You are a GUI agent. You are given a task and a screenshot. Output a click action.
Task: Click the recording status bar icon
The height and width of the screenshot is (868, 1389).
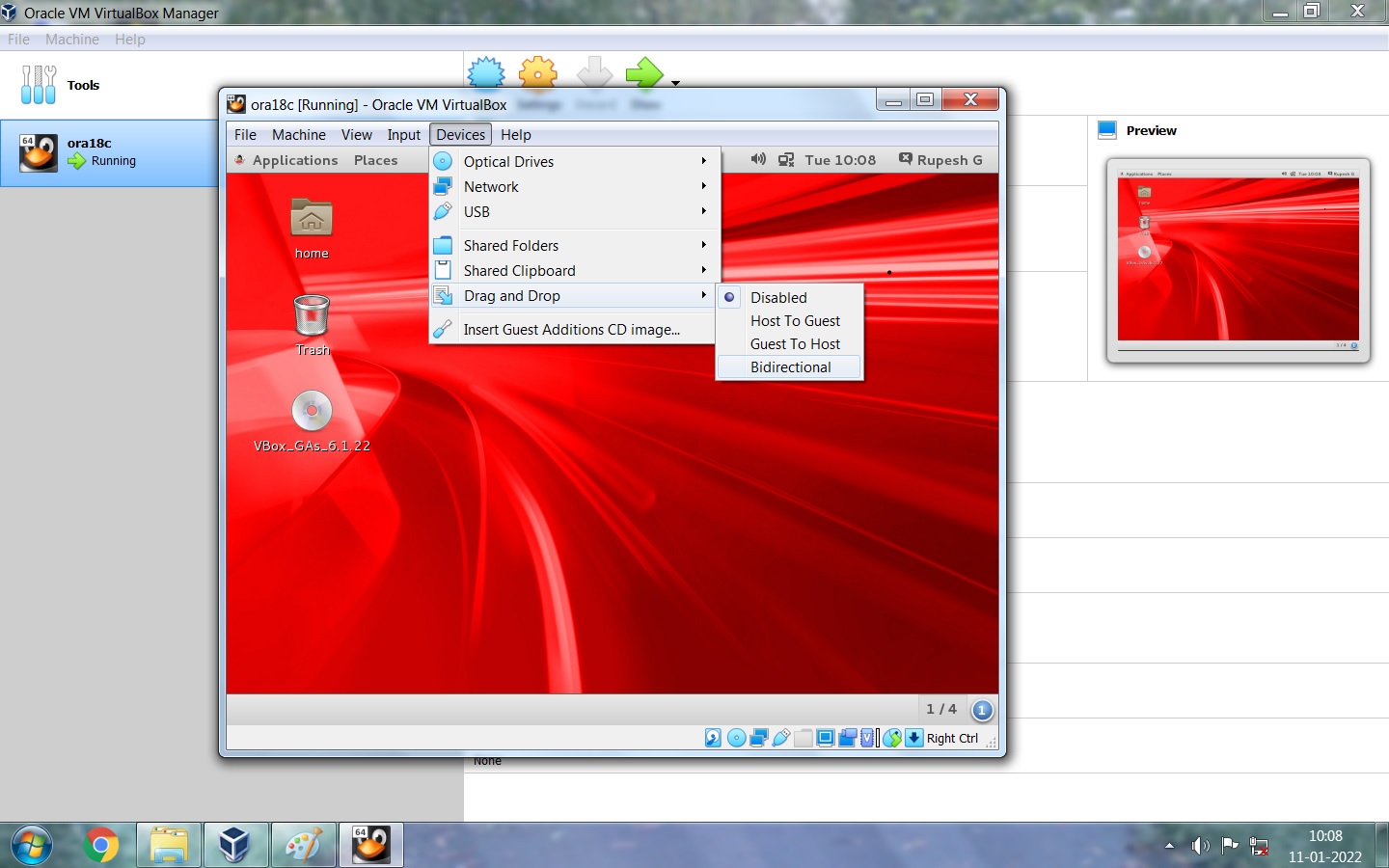(x=848, y=738)
